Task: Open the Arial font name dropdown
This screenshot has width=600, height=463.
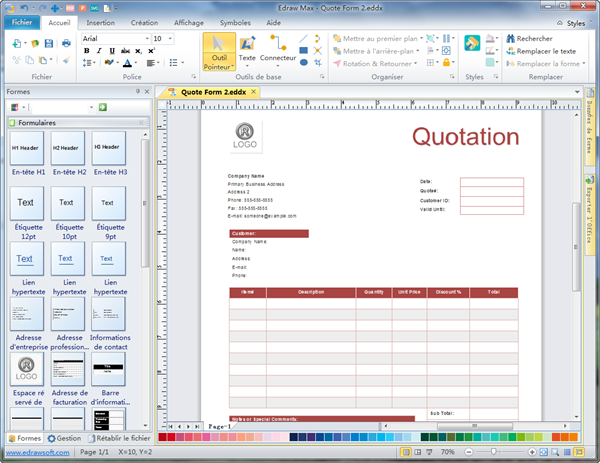Action: 145,38
